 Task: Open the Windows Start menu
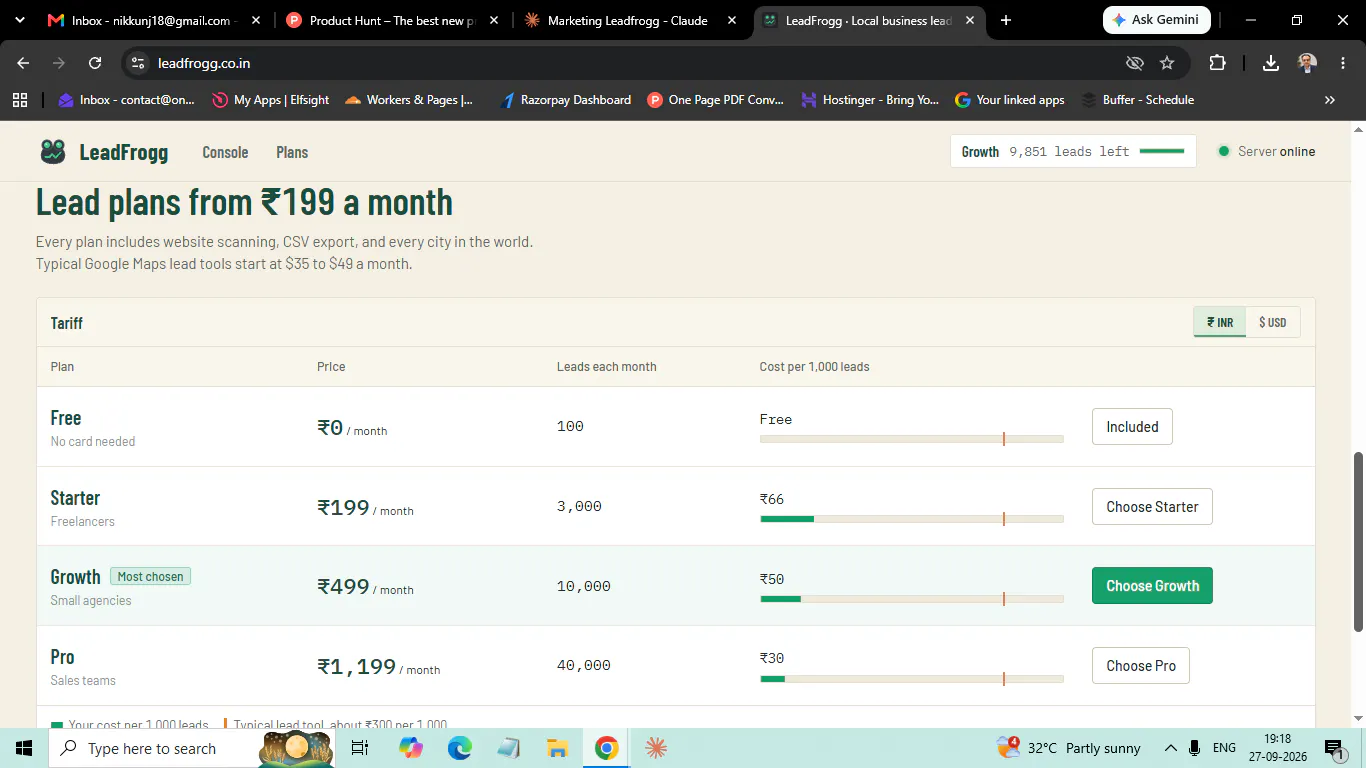tap(23, 748)
